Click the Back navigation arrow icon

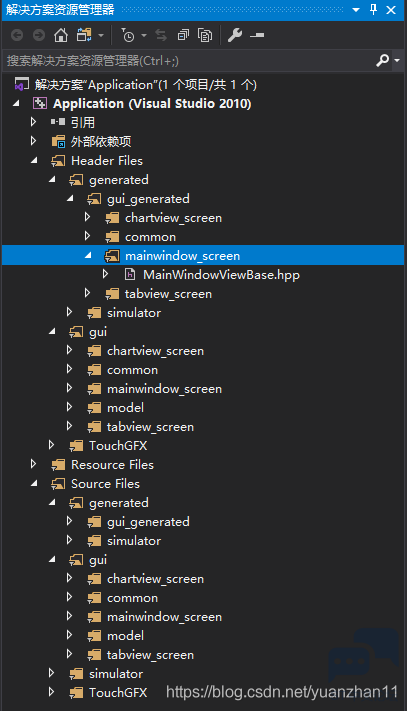pyautogui.click(x=17, y=35)
